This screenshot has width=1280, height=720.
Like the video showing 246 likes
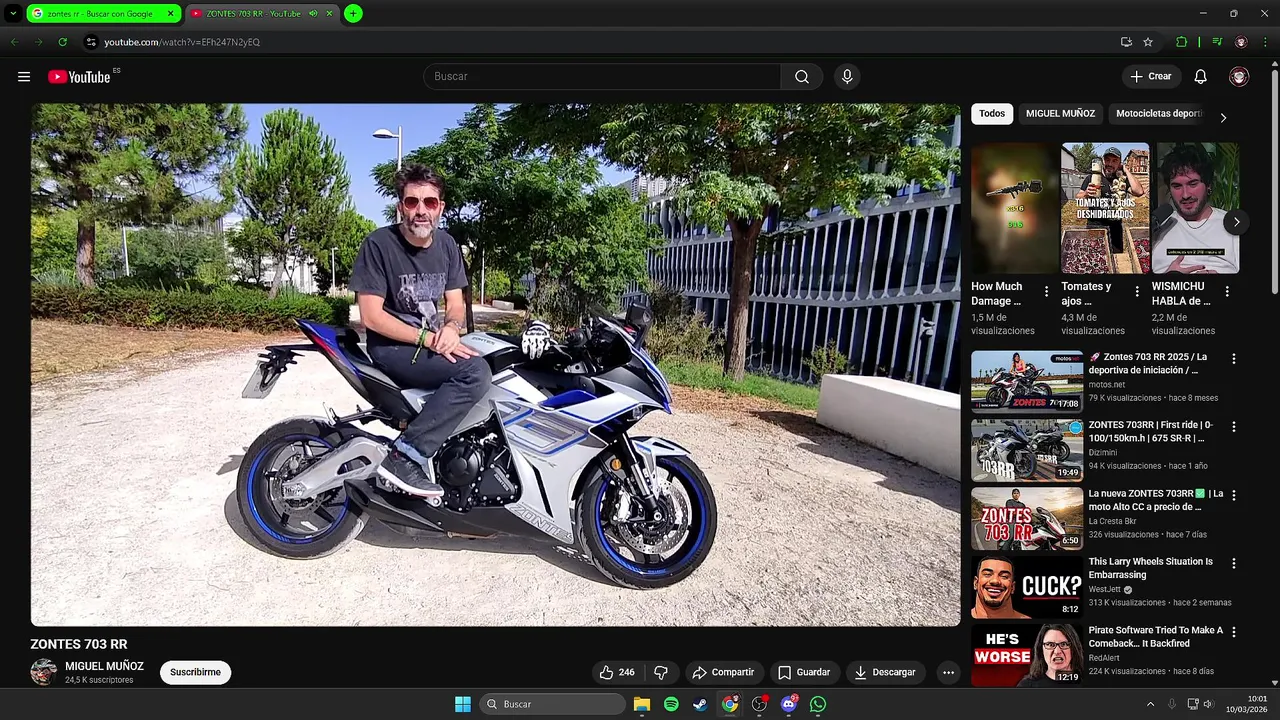[617, 672]
